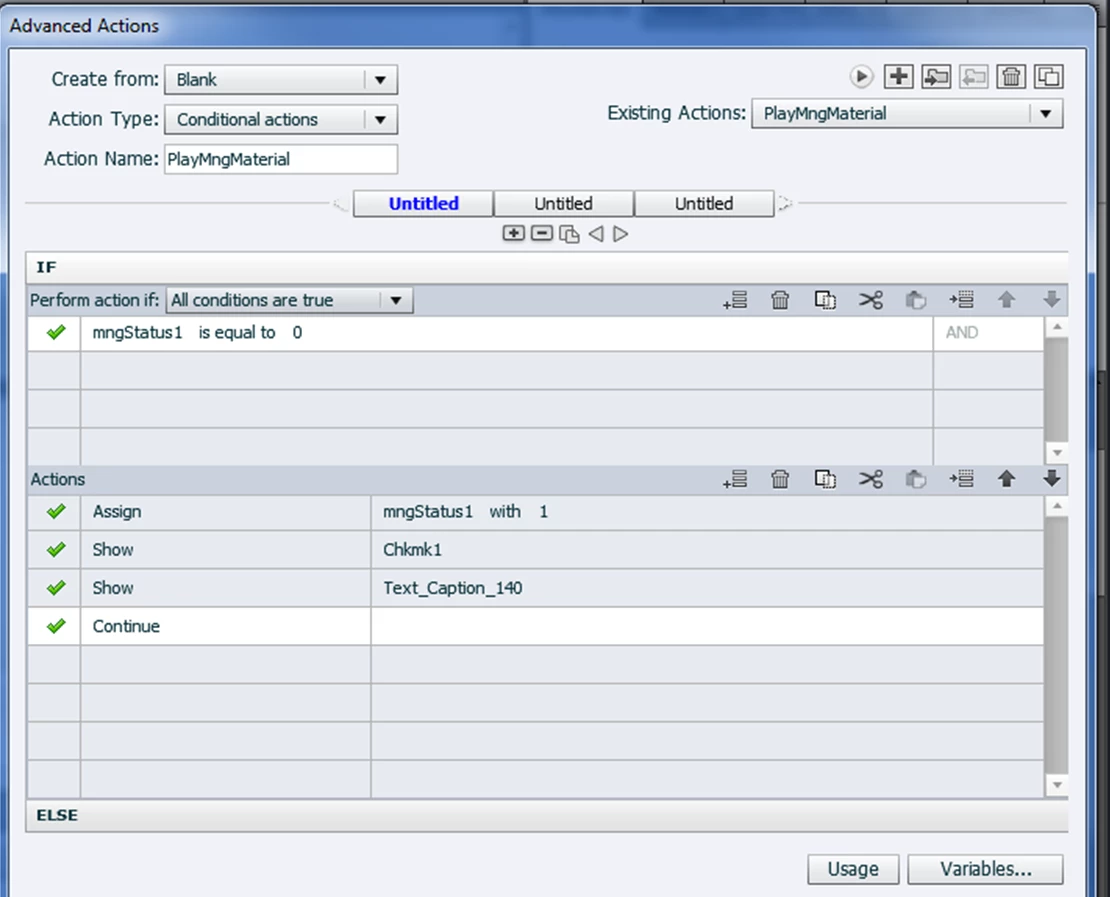Click the duplicate action icon at top right

click(x=1048, y=76)
